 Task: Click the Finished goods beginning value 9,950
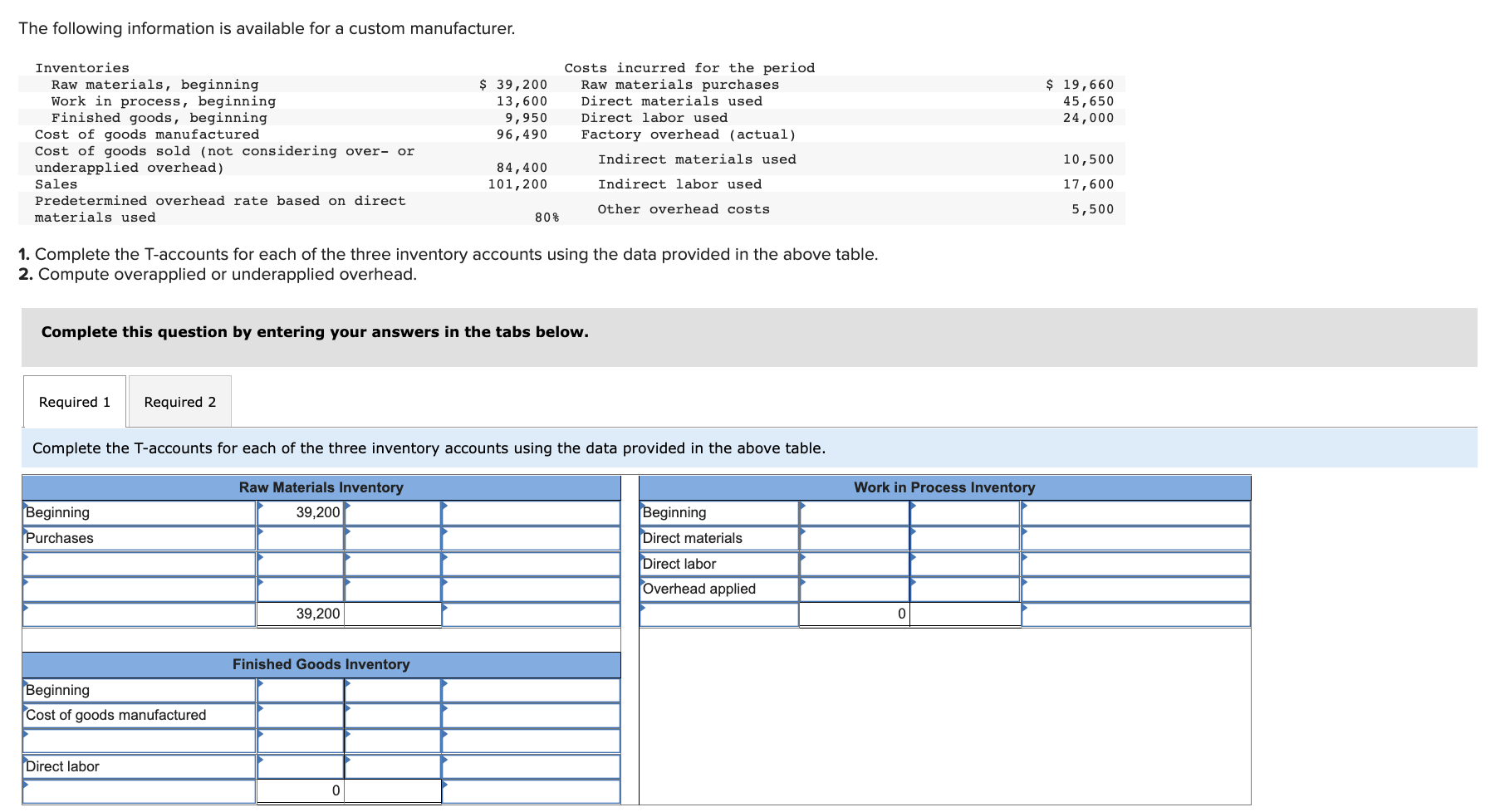tap(527, 118)
